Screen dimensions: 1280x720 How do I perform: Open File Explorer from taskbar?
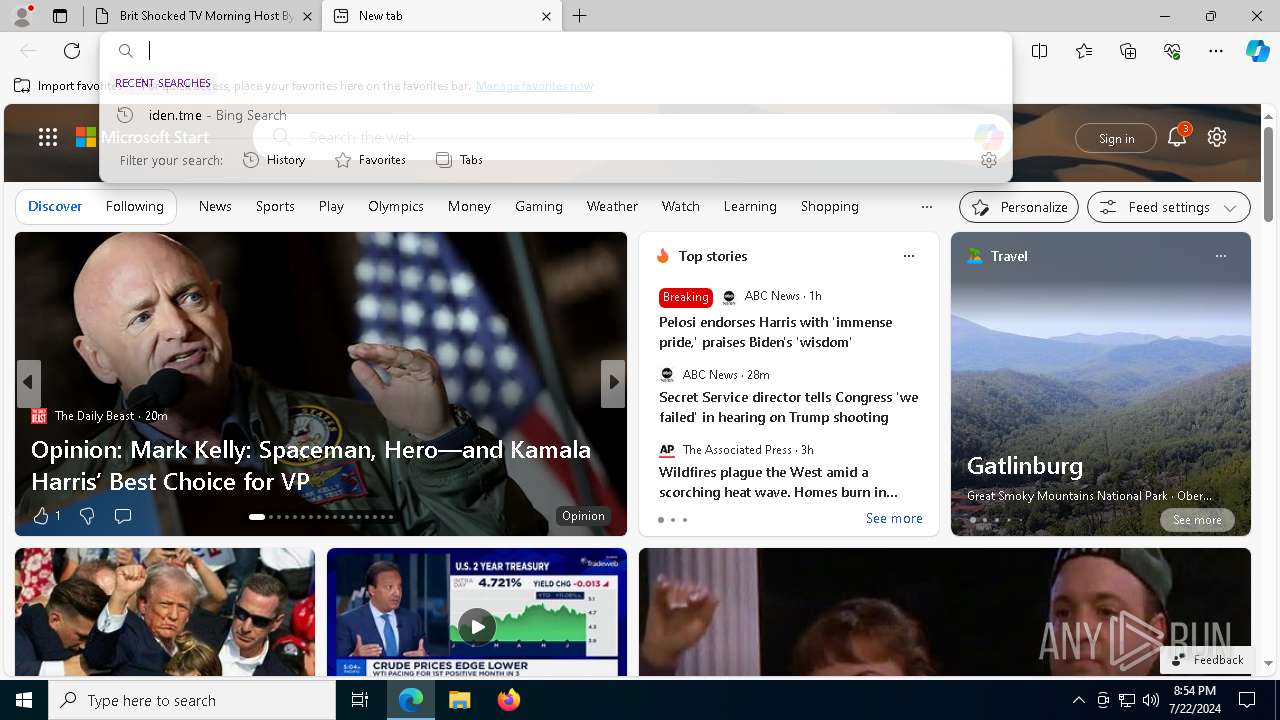coord(459,700)
